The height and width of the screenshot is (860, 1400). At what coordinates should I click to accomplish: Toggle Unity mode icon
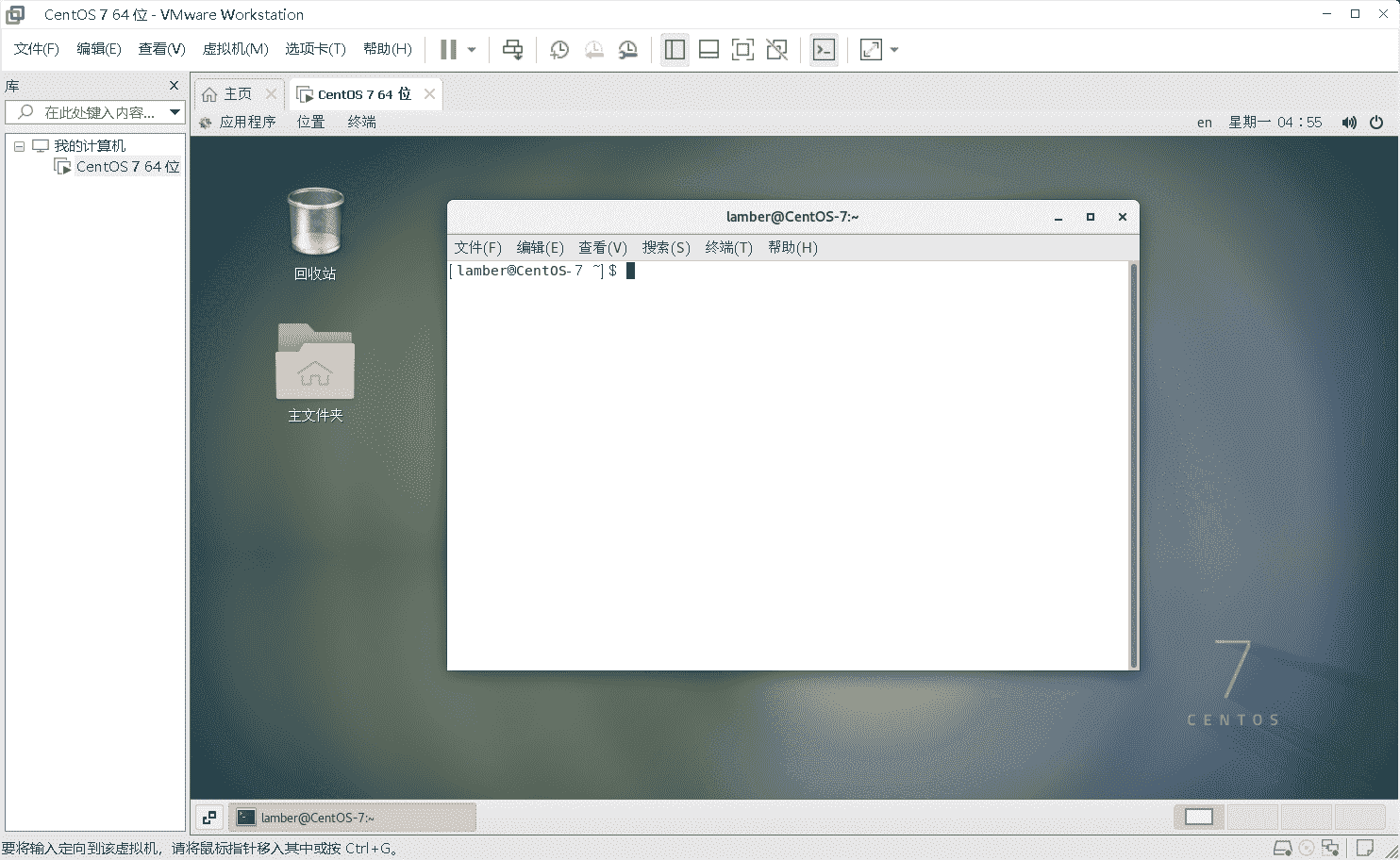(x=776, y=50)
